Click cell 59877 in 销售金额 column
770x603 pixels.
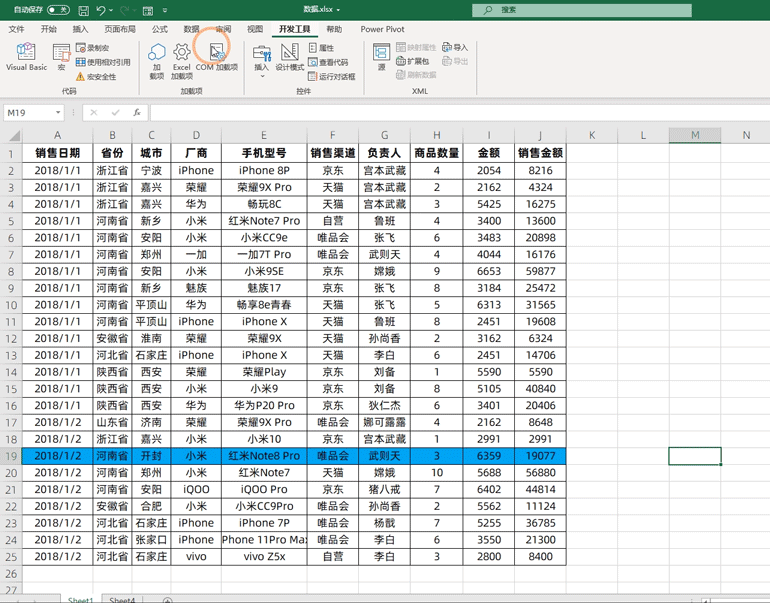pos(540,272)
